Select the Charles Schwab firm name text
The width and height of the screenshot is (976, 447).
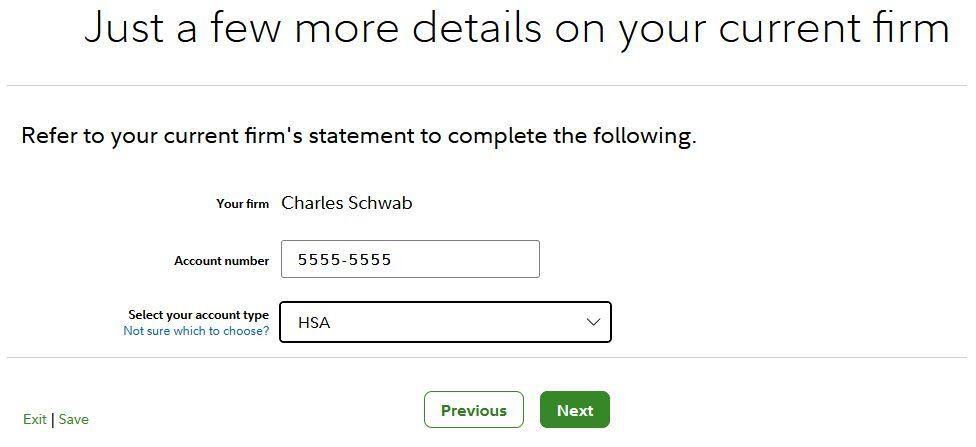(347, 203)
